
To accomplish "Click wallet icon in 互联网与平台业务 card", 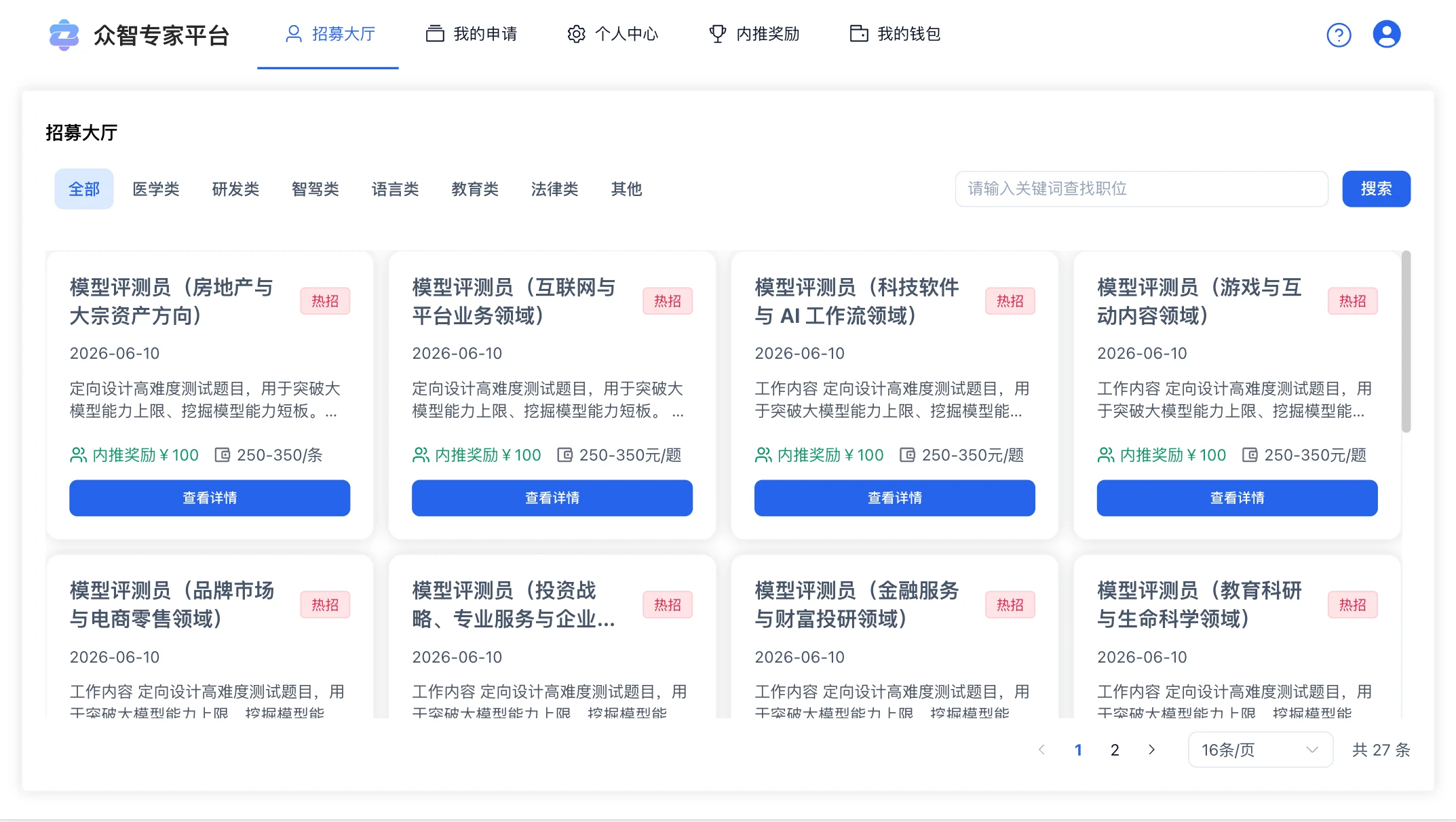I will click(565, 455).
